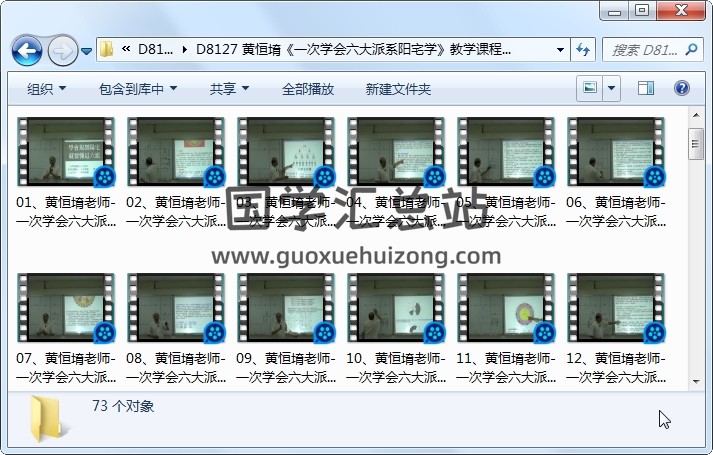Viewport: 713px width, 455px height.
Task: Select the video thumbnail numbered 10
Action: pyautogui.click(x=396, y=308)
